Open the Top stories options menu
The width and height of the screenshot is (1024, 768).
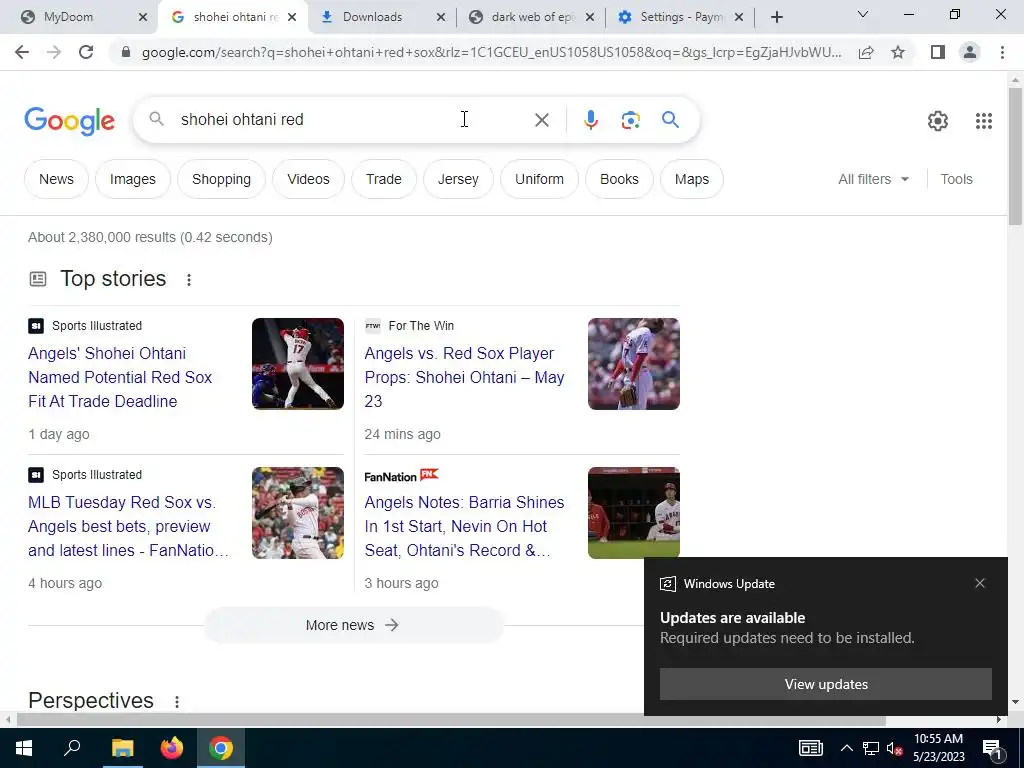coord(189,280)
